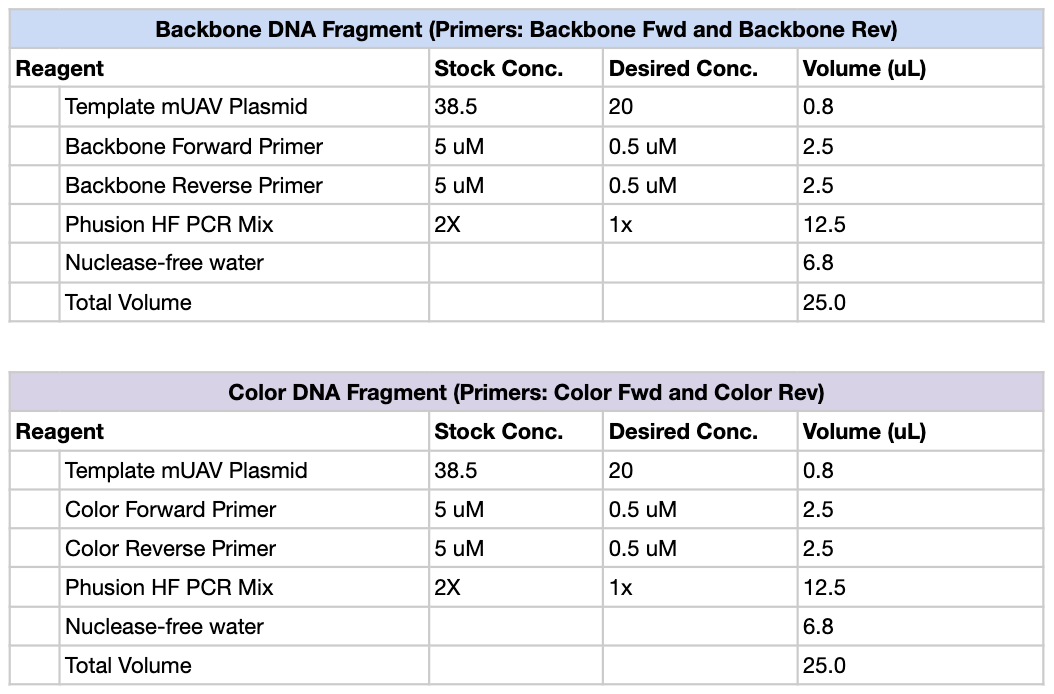Select the Color Forward Primer cell
The height and width of the screenshot is (694, 1054).
171,510
